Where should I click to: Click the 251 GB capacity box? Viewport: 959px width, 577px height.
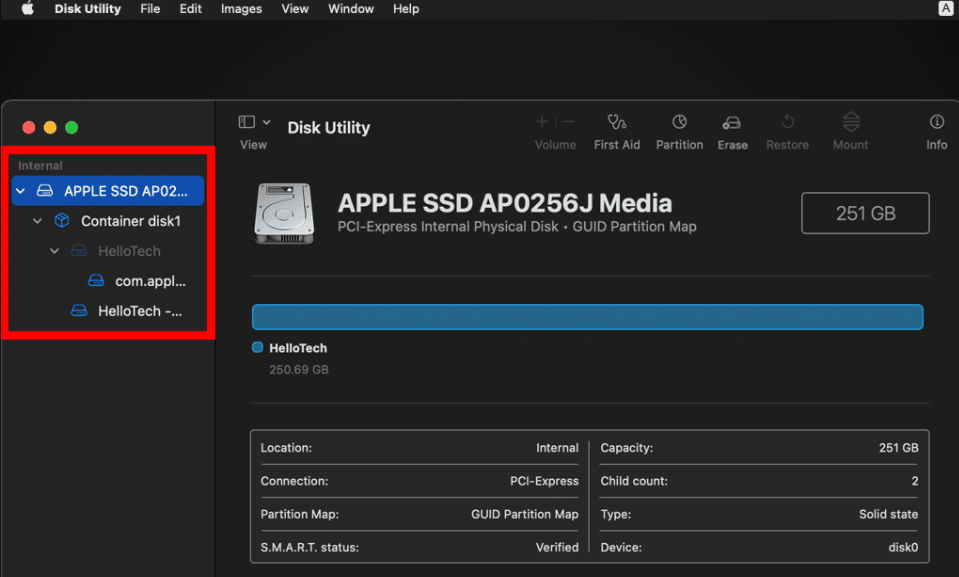(865, 213)
